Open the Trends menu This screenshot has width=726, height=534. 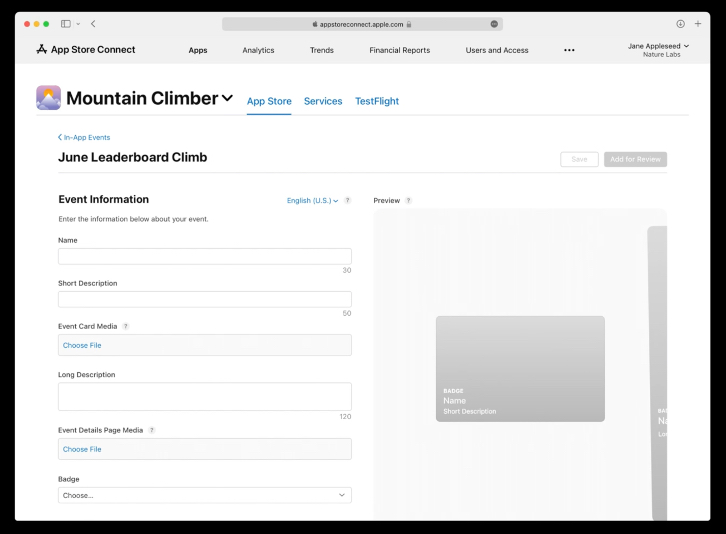pos(322,50)
